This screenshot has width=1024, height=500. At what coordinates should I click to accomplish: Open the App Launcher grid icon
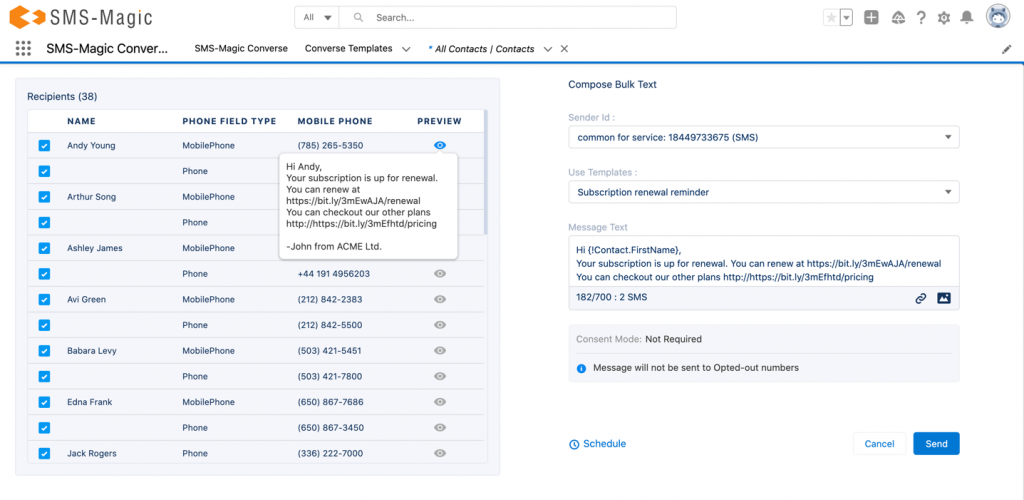pos(23,48)
